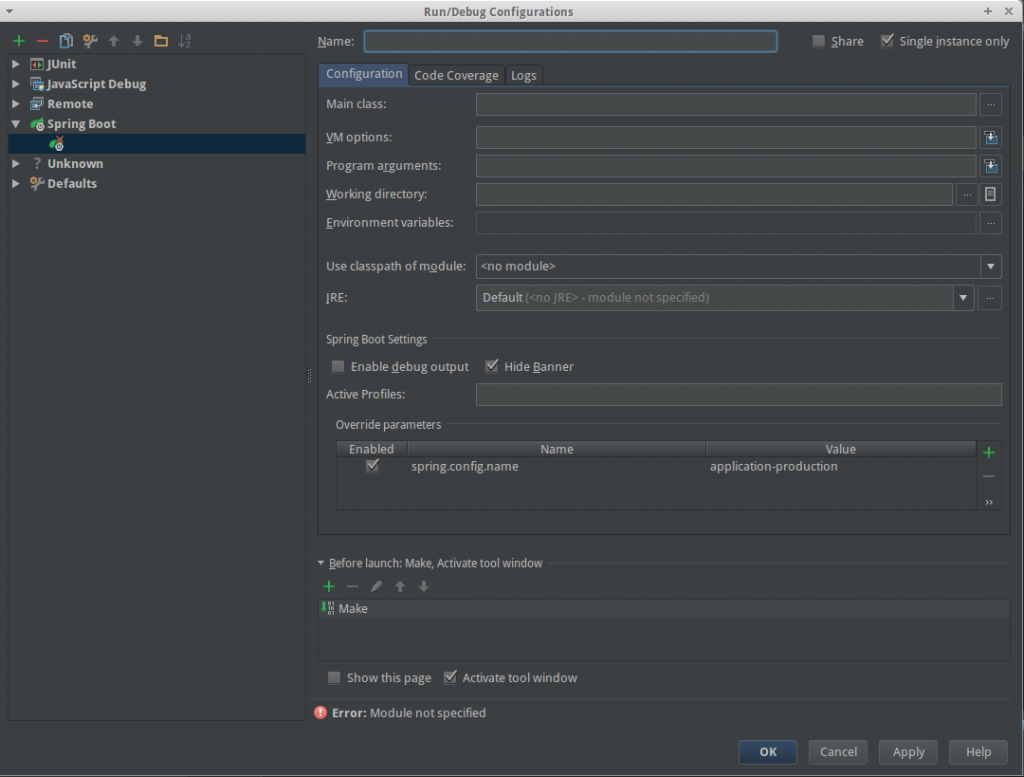Add new configuration with green plus icon

(18, 41)
